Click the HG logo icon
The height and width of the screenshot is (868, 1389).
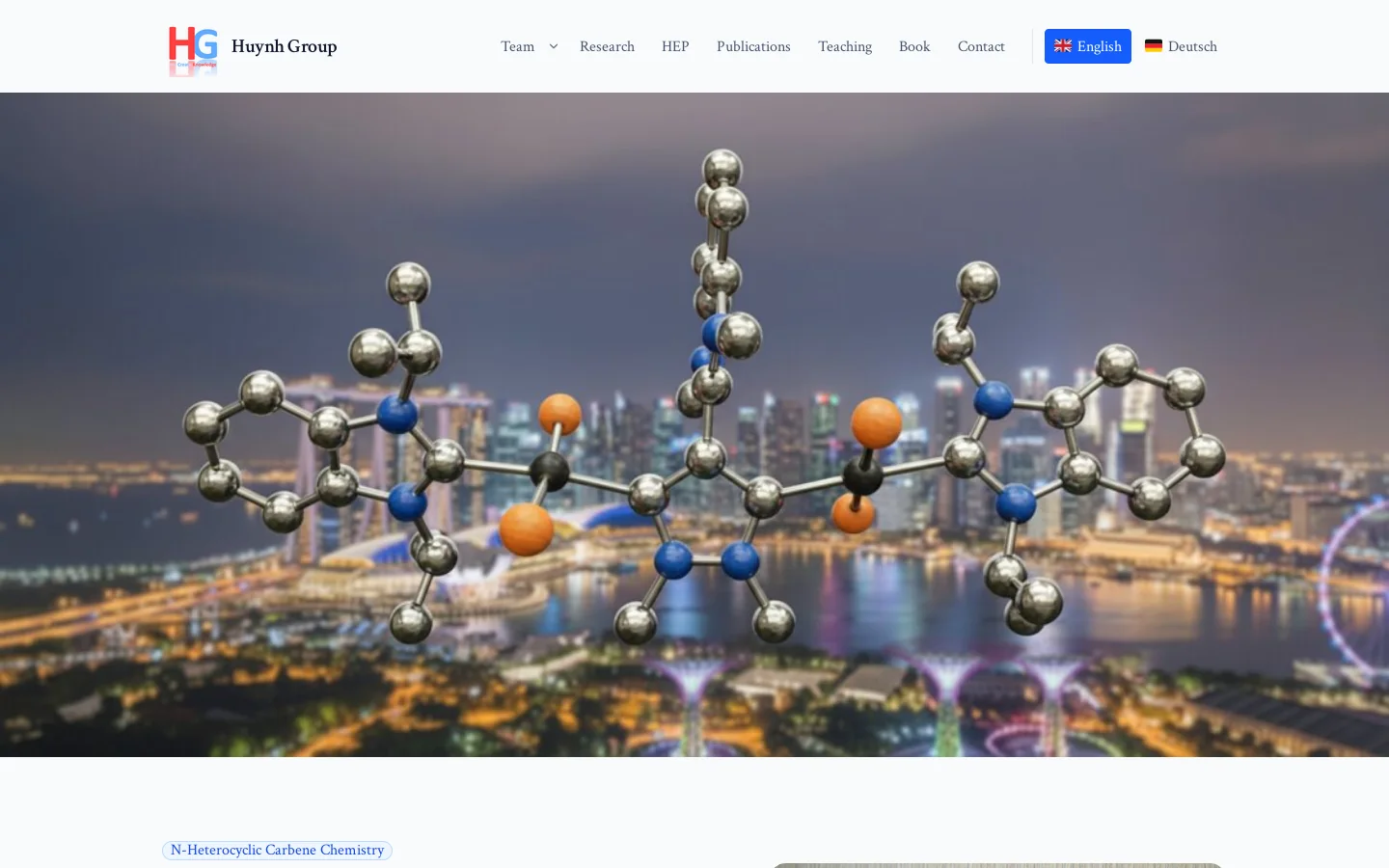pos(193,50)
